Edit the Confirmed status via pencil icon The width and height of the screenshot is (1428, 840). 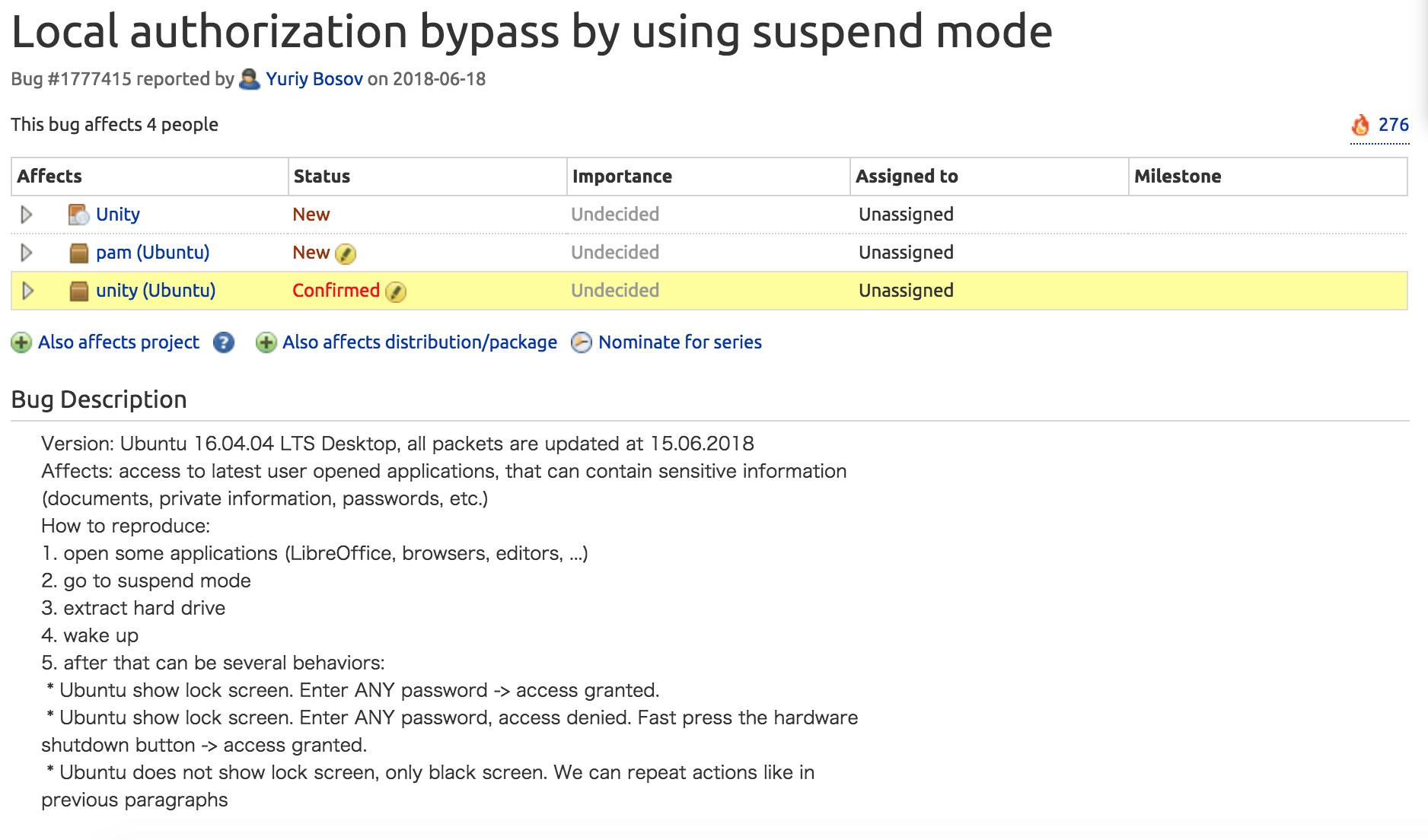396,291
